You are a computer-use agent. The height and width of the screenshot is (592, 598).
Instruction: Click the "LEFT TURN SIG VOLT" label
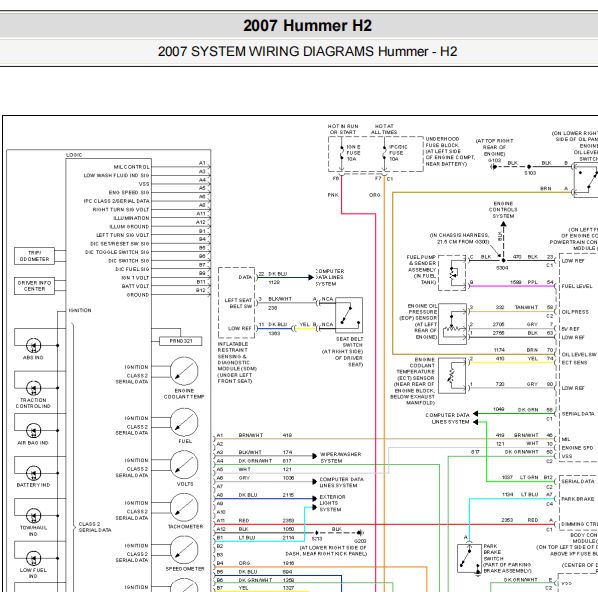click(x=122, y=235)
